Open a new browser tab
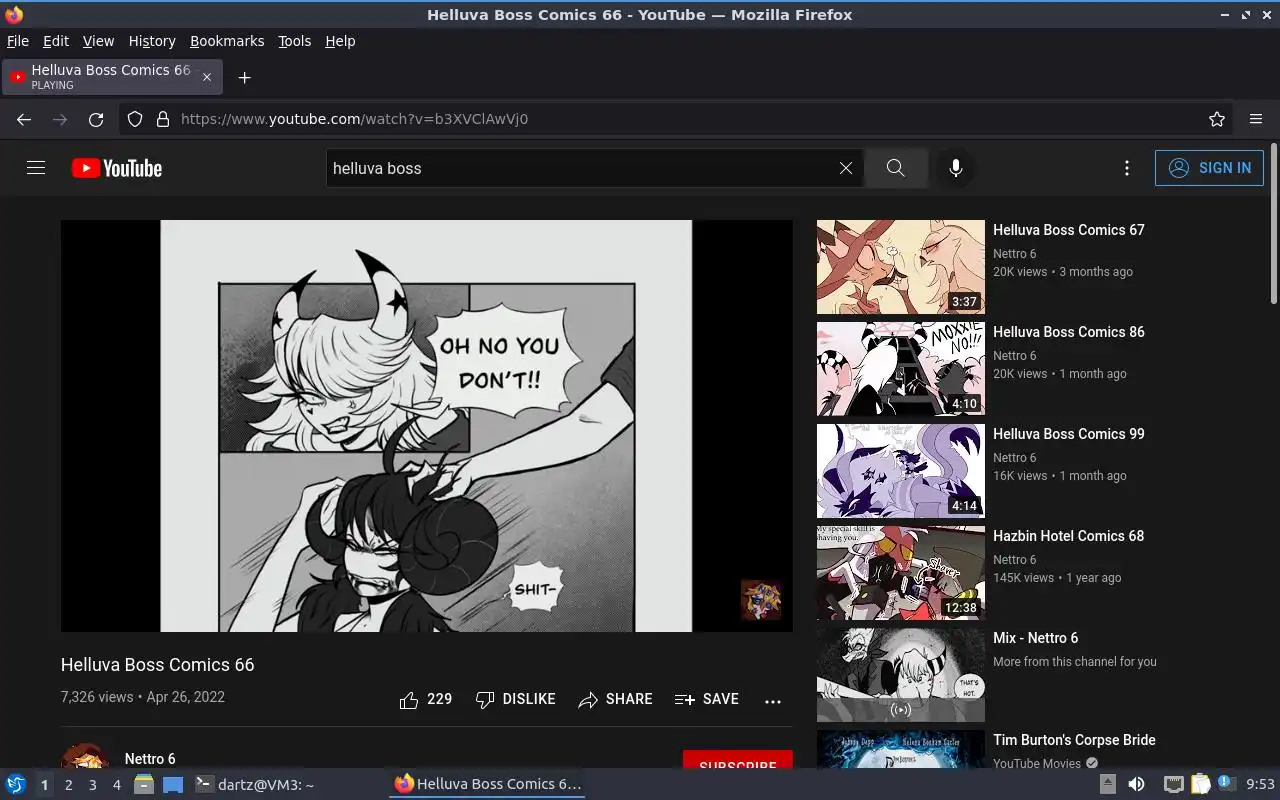The height and width of the screenshot is (800, 1280). (x=244, y=77)
